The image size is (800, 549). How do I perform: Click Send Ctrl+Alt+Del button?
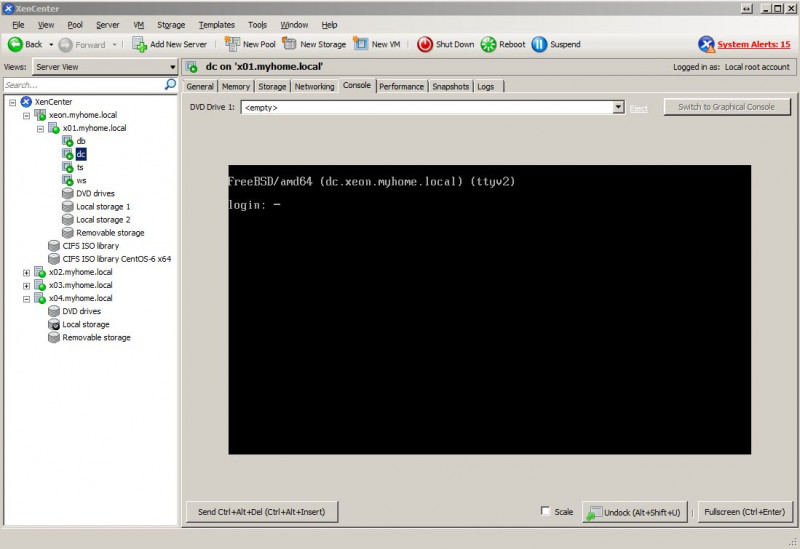(262, 512)
